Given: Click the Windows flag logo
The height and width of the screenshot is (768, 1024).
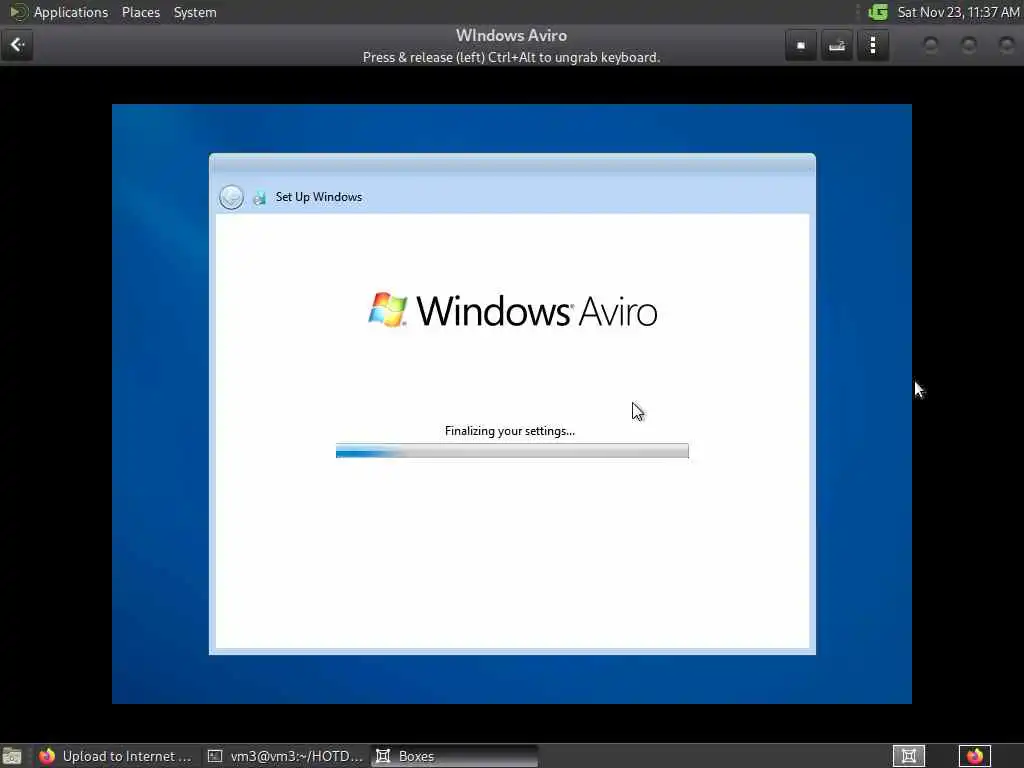Looking at the screenshot, I should 388,310.
